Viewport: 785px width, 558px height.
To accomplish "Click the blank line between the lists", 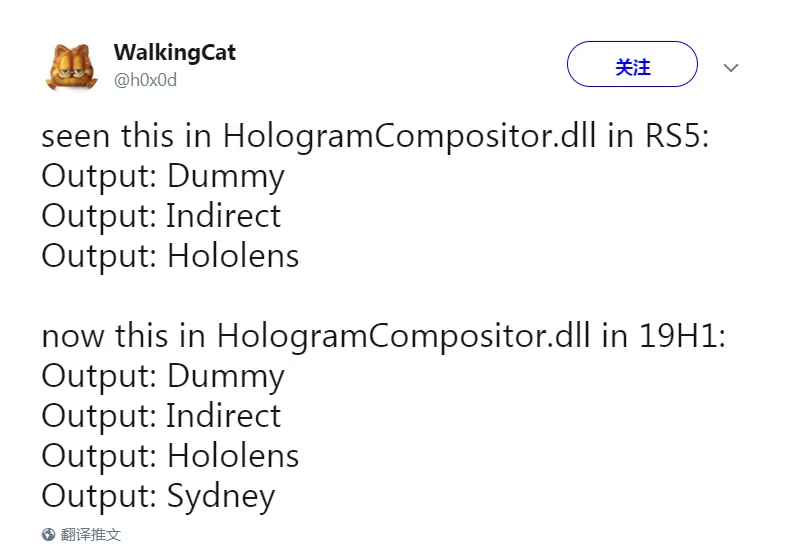I will point(383,296).
